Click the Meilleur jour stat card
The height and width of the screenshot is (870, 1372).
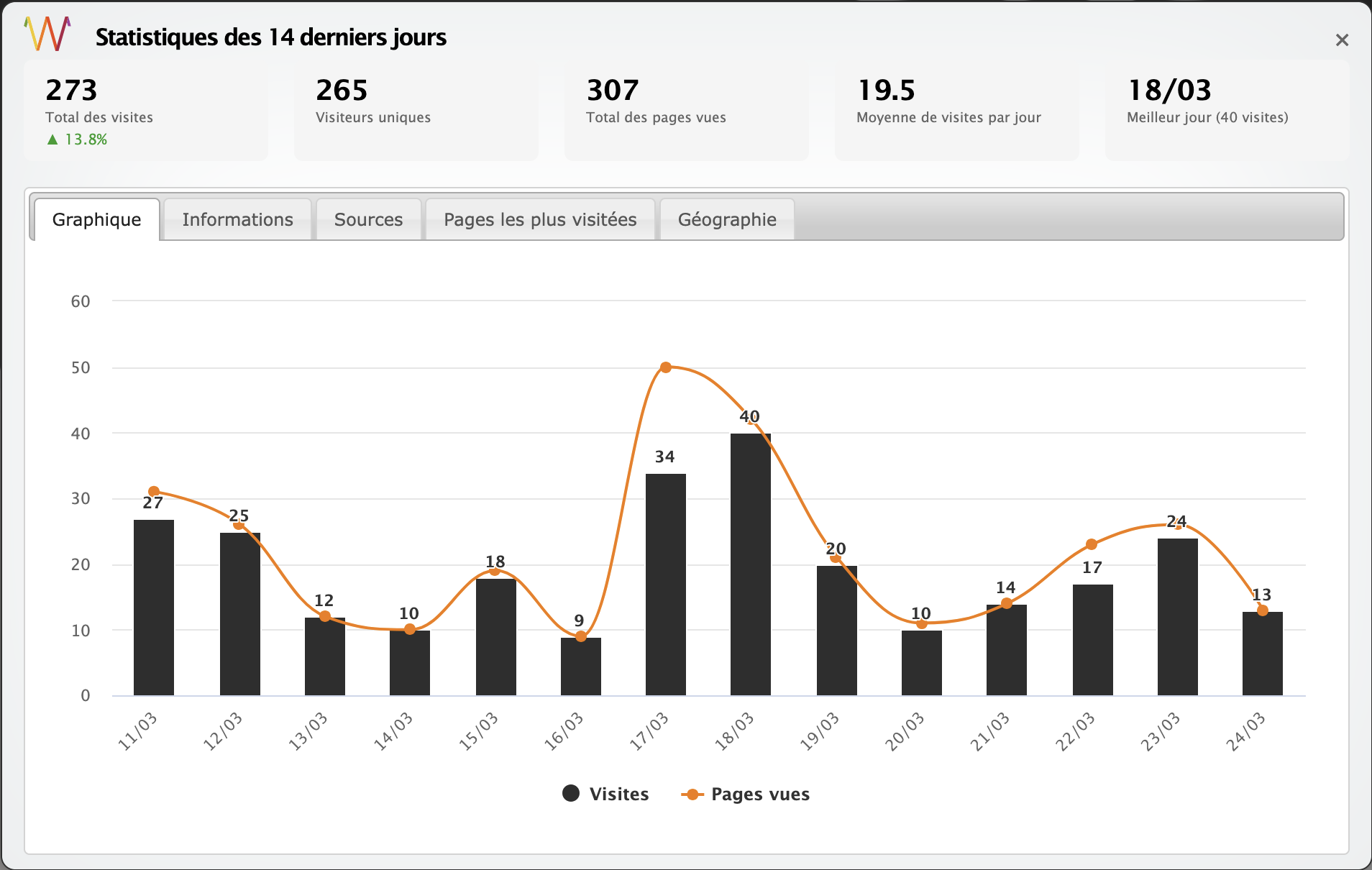point(1227,111)
